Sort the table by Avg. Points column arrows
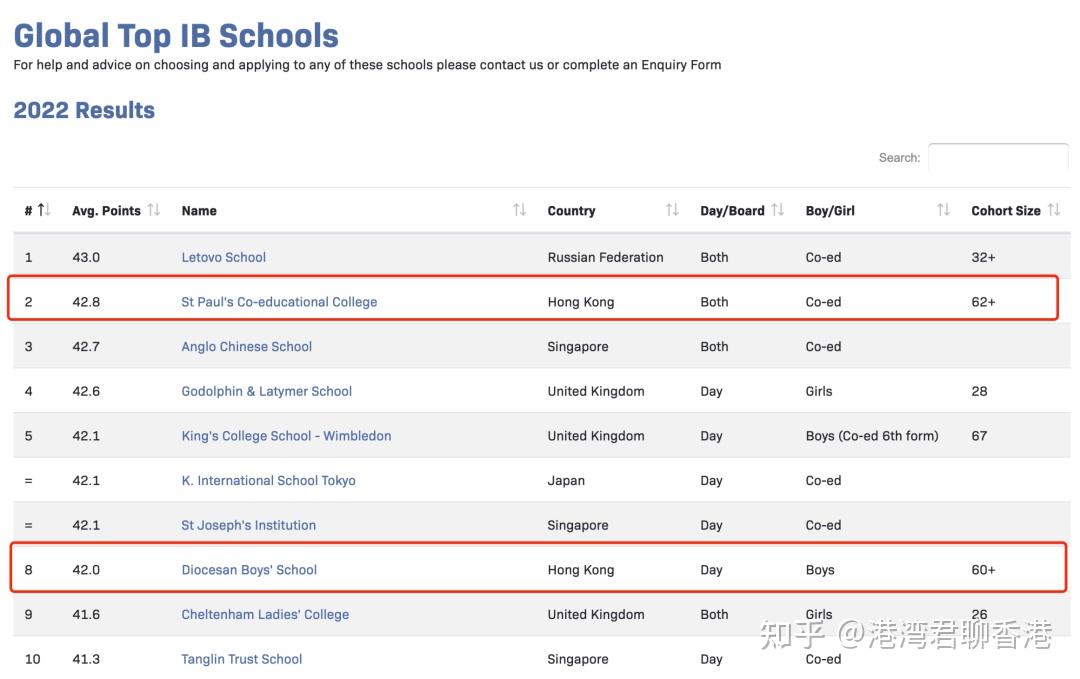Viewport: 1080px width, 679px height. (154, 210)
